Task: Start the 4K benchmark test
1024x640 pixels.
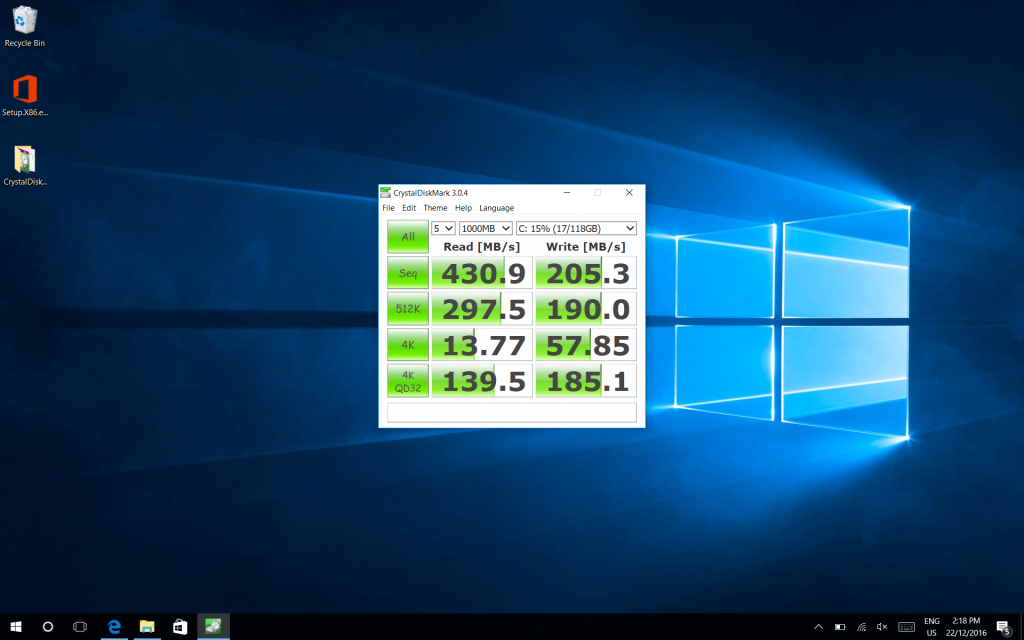Action: pos(408,344)
